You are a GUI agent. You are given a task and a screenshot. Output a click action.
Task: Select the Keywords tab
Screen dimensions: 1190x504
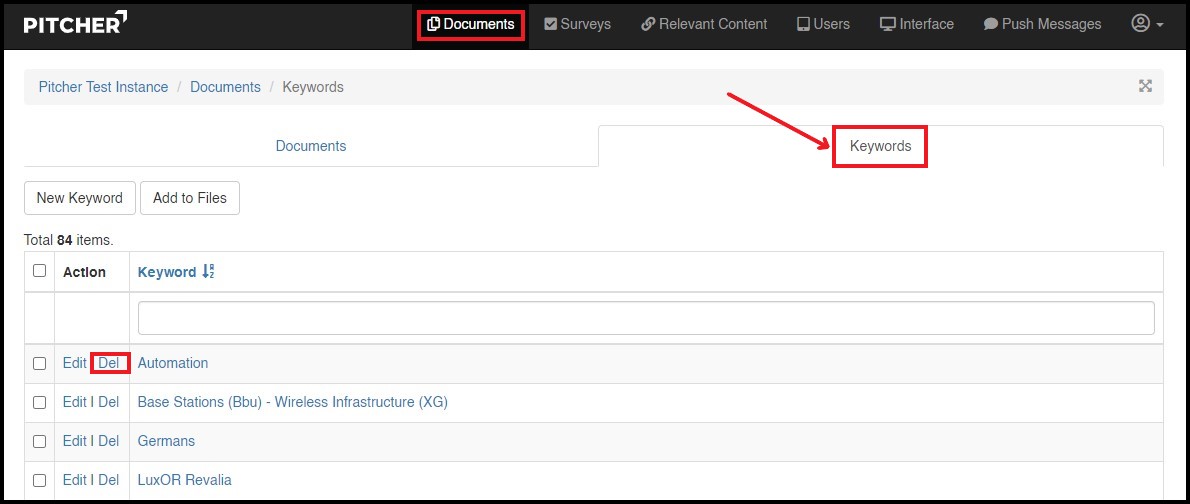pos(880,146)
